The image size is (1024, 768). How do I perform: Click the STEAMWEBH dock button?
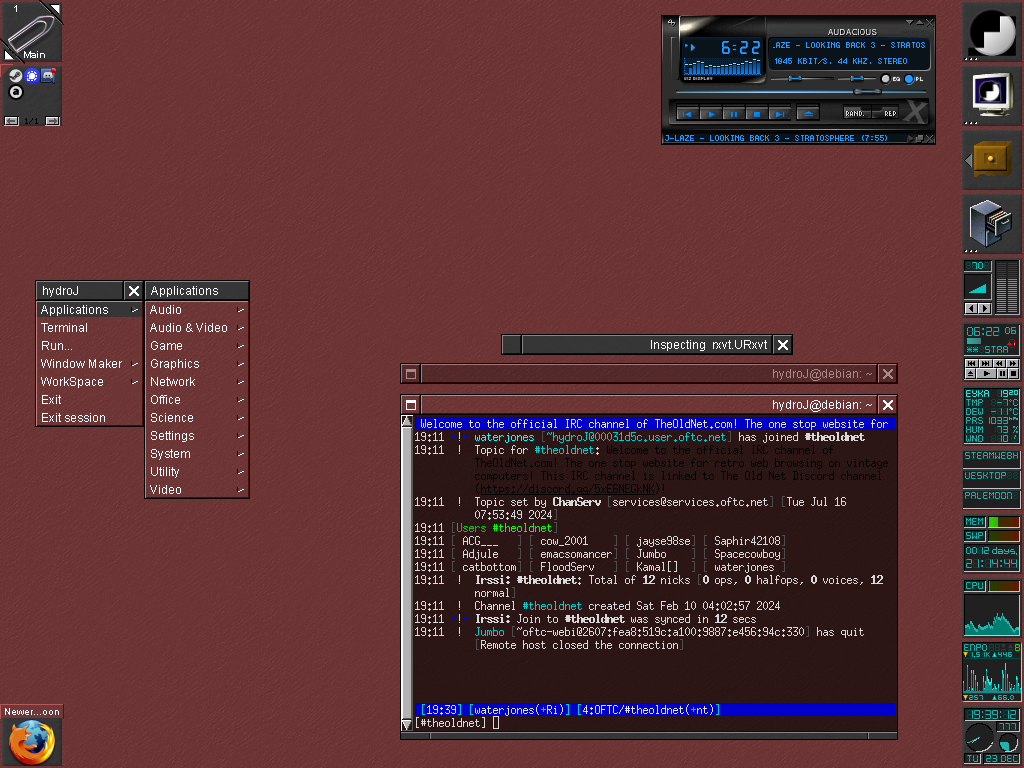[x=992, y=456]
